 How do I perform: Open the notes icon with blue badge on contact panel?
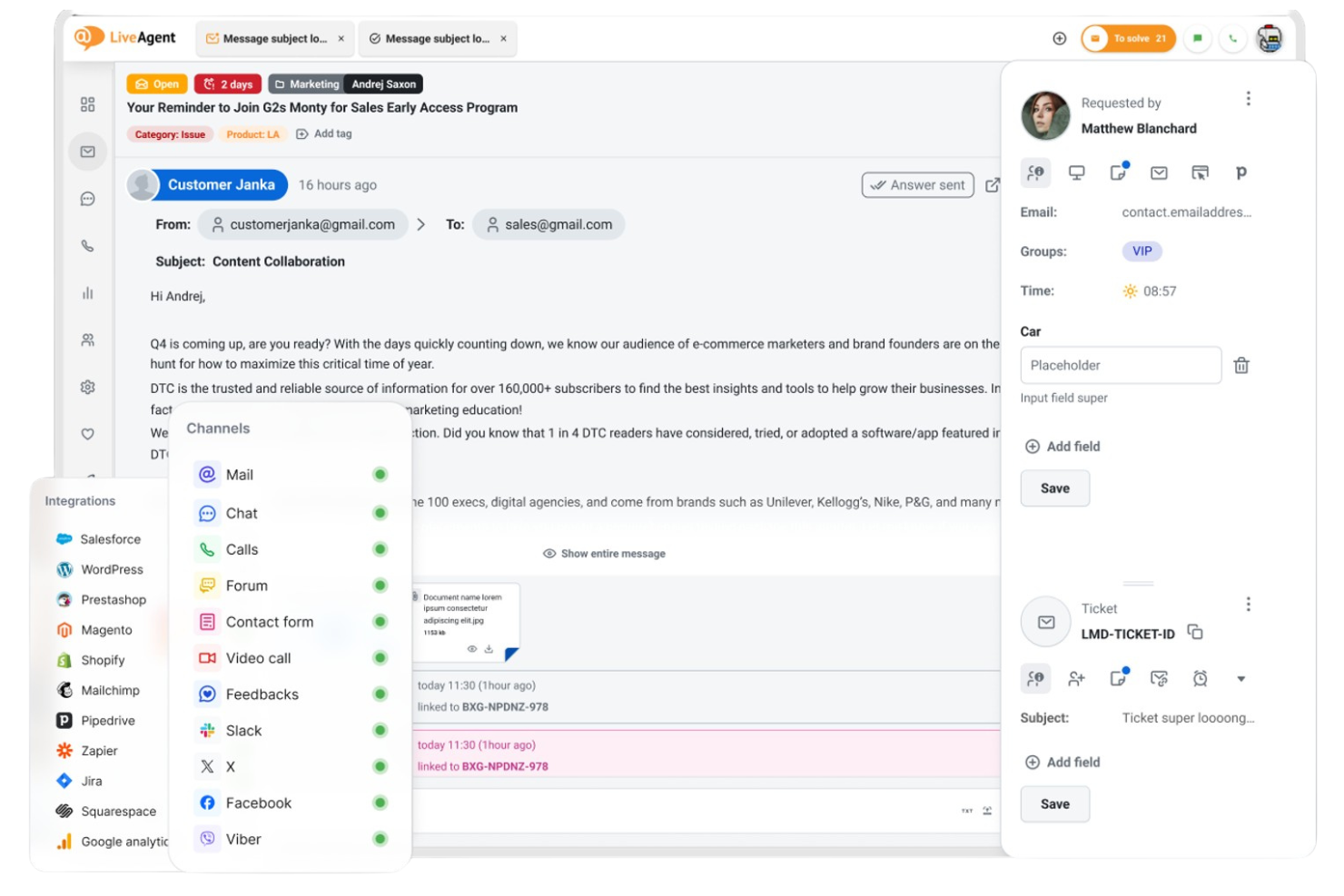[x=1118, y=172]
